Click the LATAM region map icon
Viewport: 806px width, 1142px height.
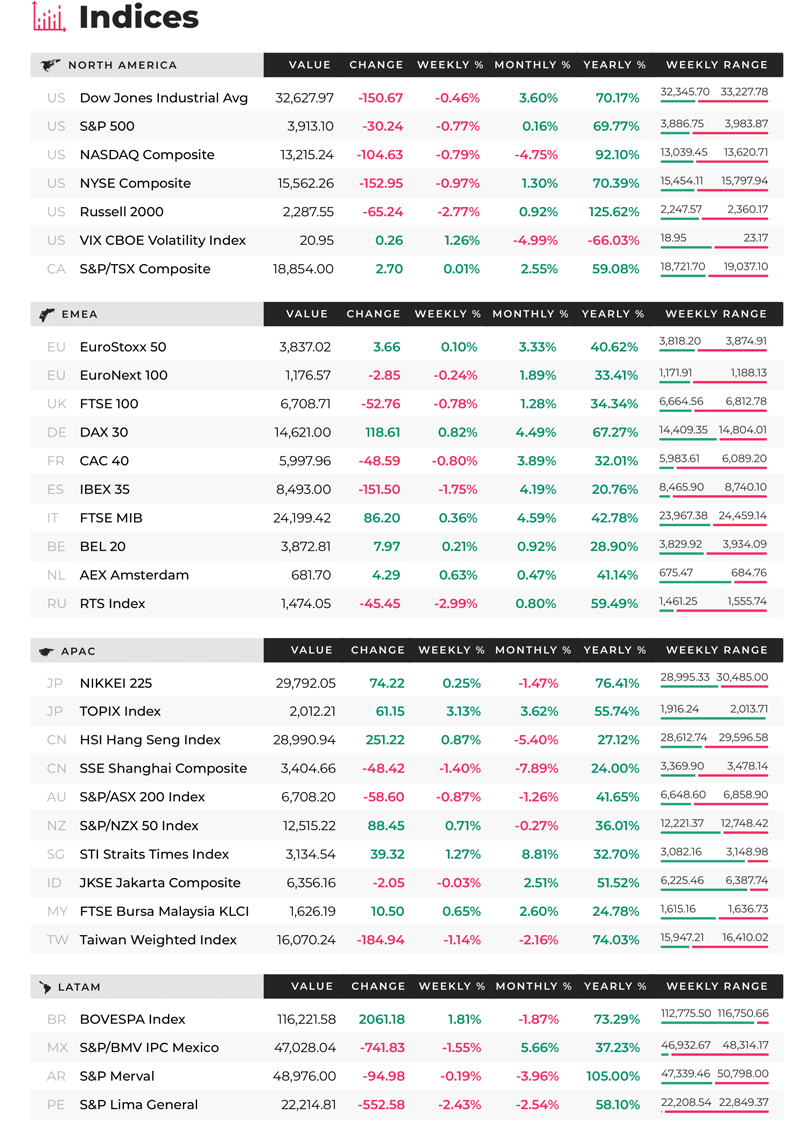pyautogui.click(x=45, y=987)
